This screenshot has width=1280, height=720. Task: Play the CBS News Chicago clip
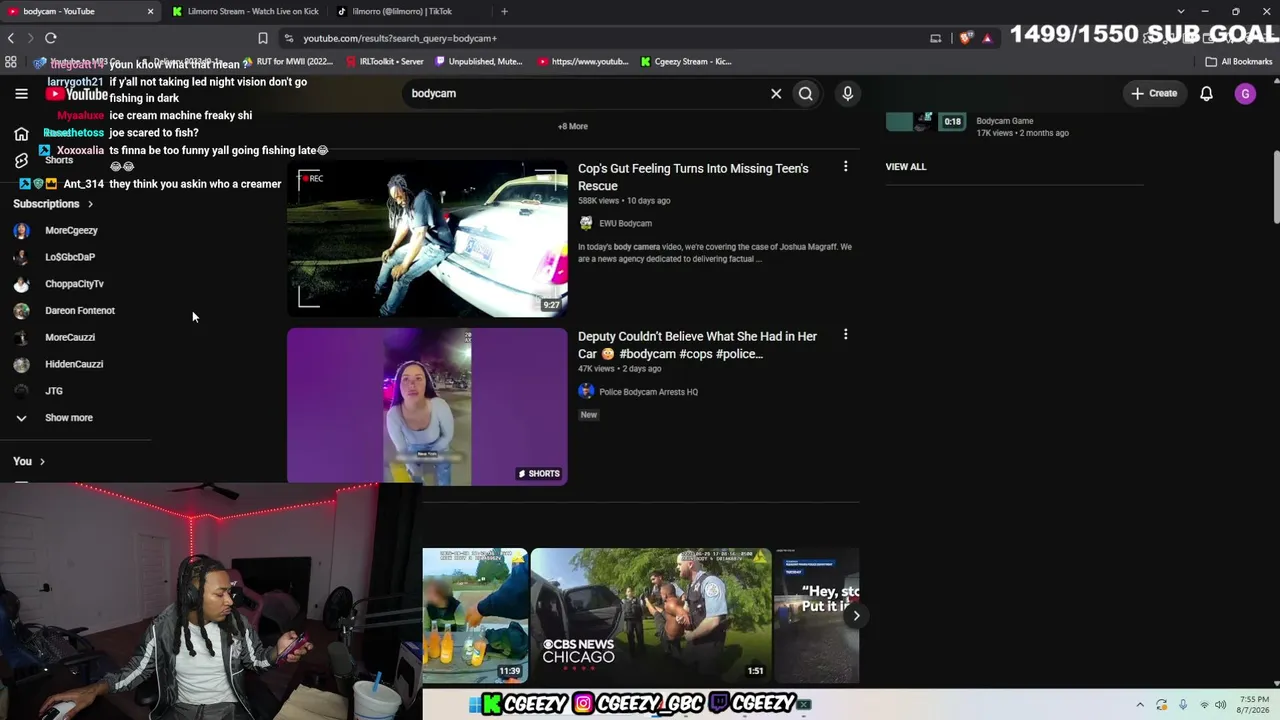point(651,615)
